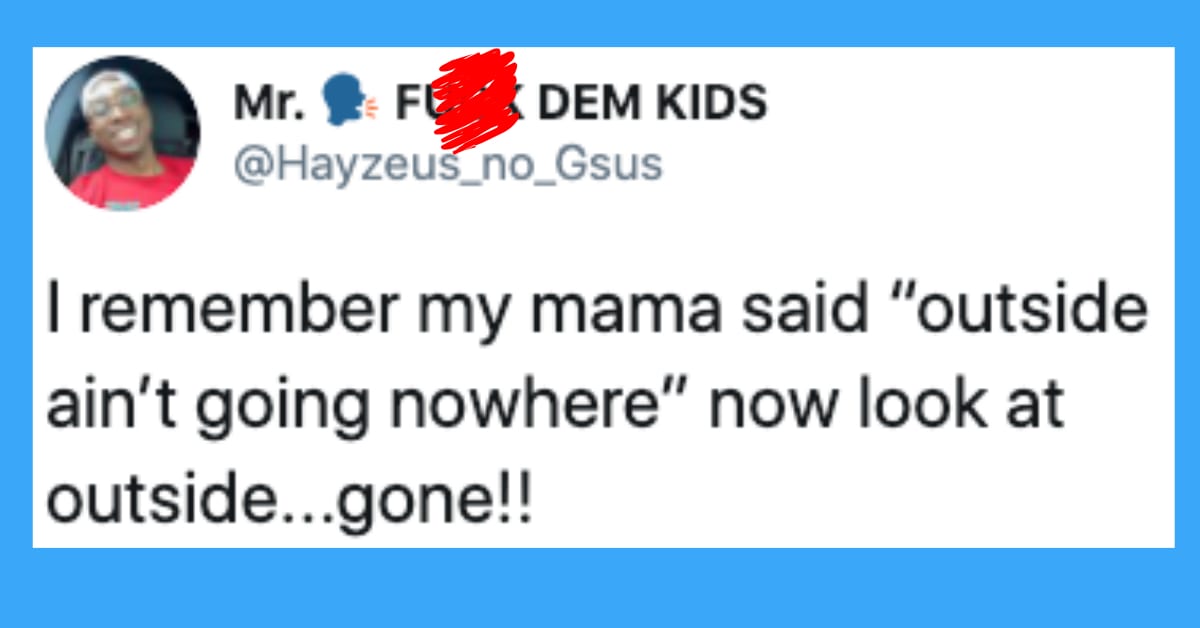This screenshot has height=628, width=1200.
Task: Open the @Hayzeus_no_Gsus handle
Action: [447, 163]
